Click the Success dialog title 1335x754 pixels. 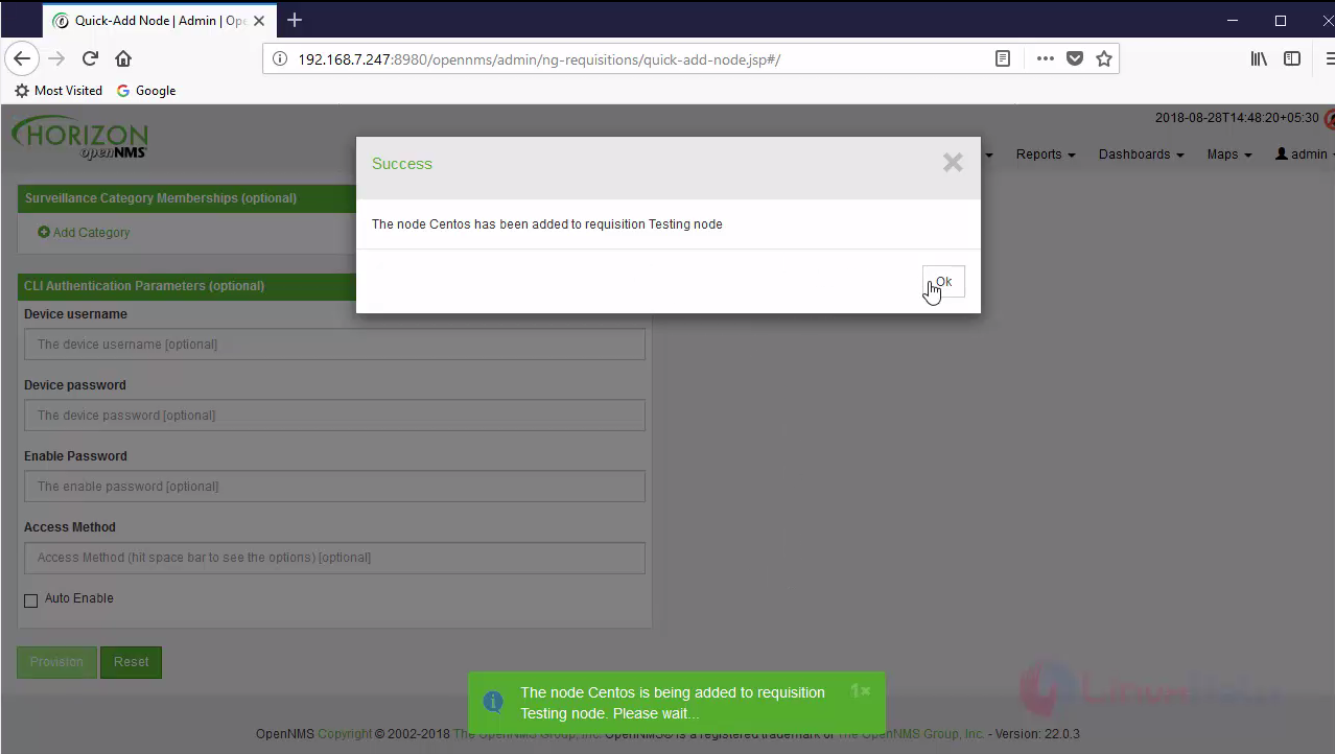[402, 164]
